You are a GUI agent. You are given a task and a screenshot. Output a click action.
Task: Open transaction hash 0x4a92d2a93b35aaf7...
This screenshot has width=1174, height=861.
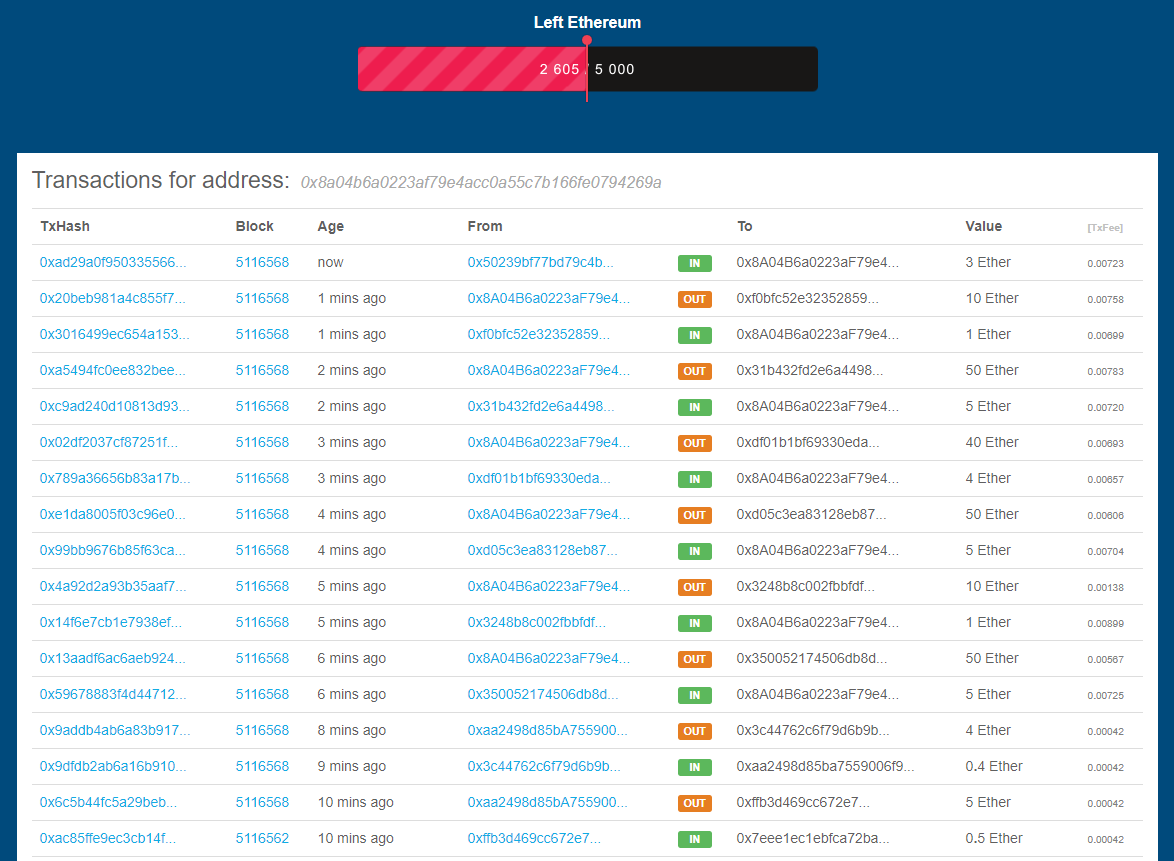coord(113,586)
